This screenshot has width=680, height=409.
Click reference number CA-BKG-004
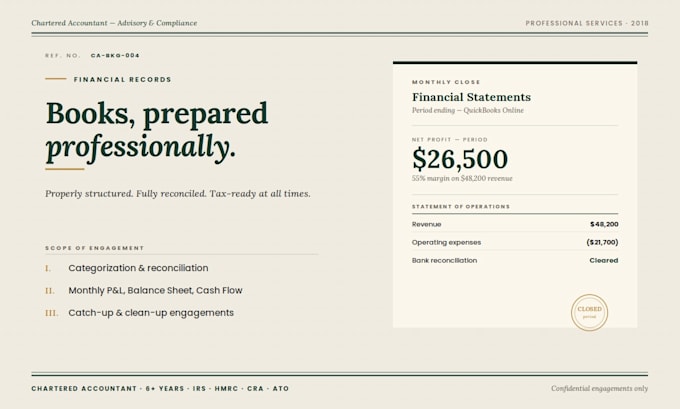tap(115, 56)
